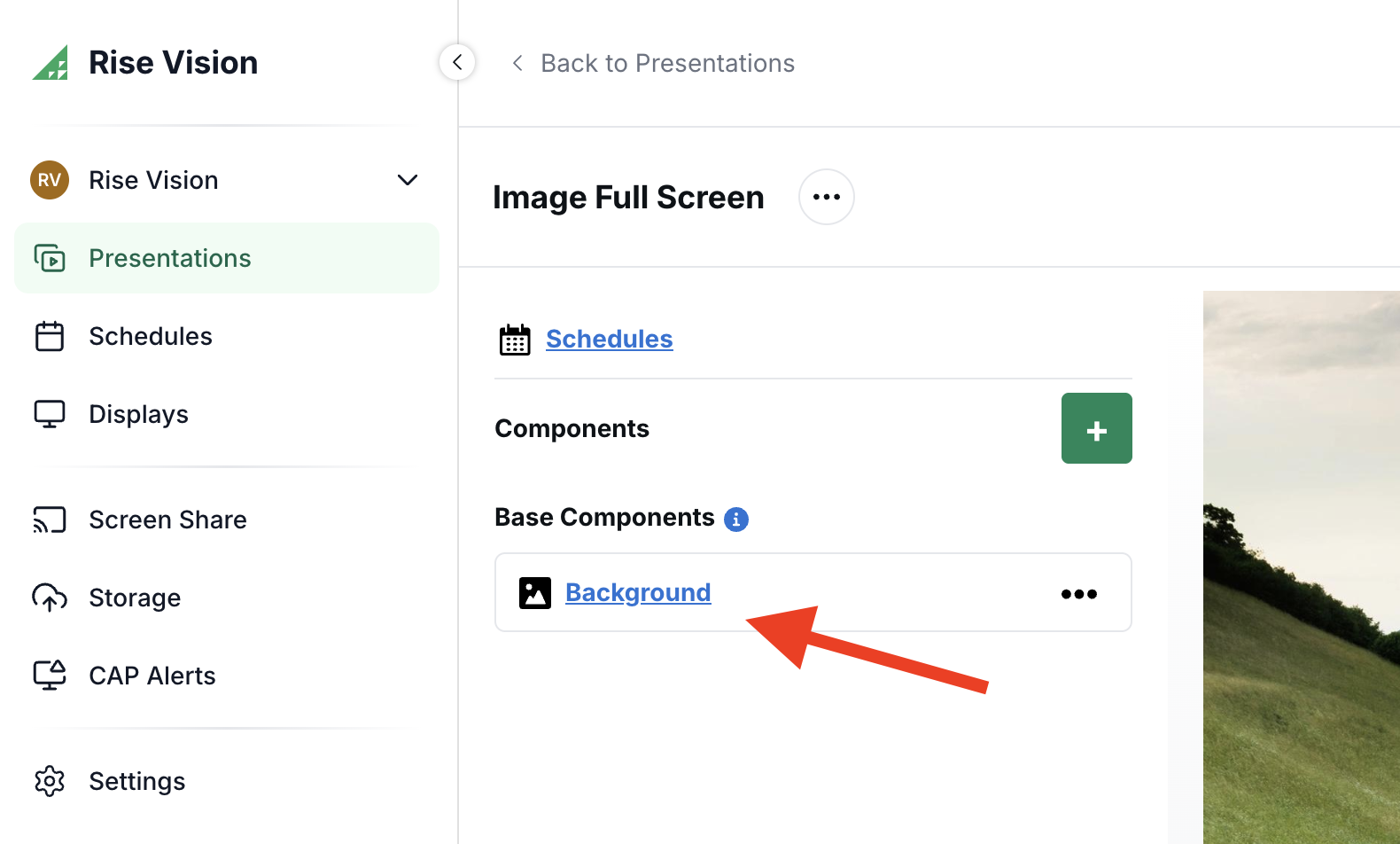This screenshot has height=844, width=1400.
Task: Click the Rise Vision logo icon
Action: pyautogui.click(x=51, y=63)
